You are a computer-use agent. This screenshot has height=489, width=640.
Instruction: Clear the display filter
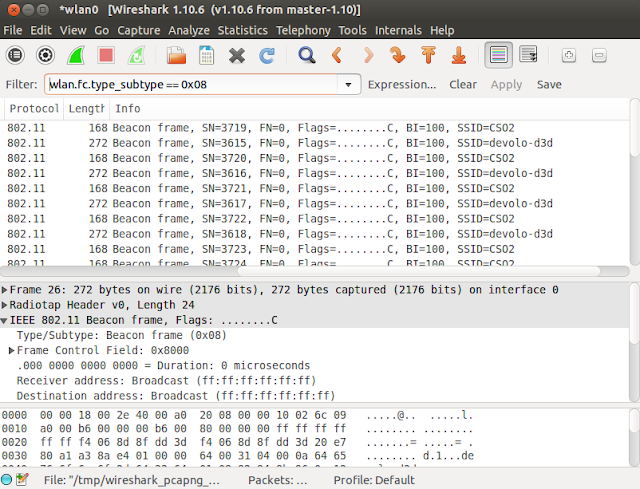tap(463, 84)
